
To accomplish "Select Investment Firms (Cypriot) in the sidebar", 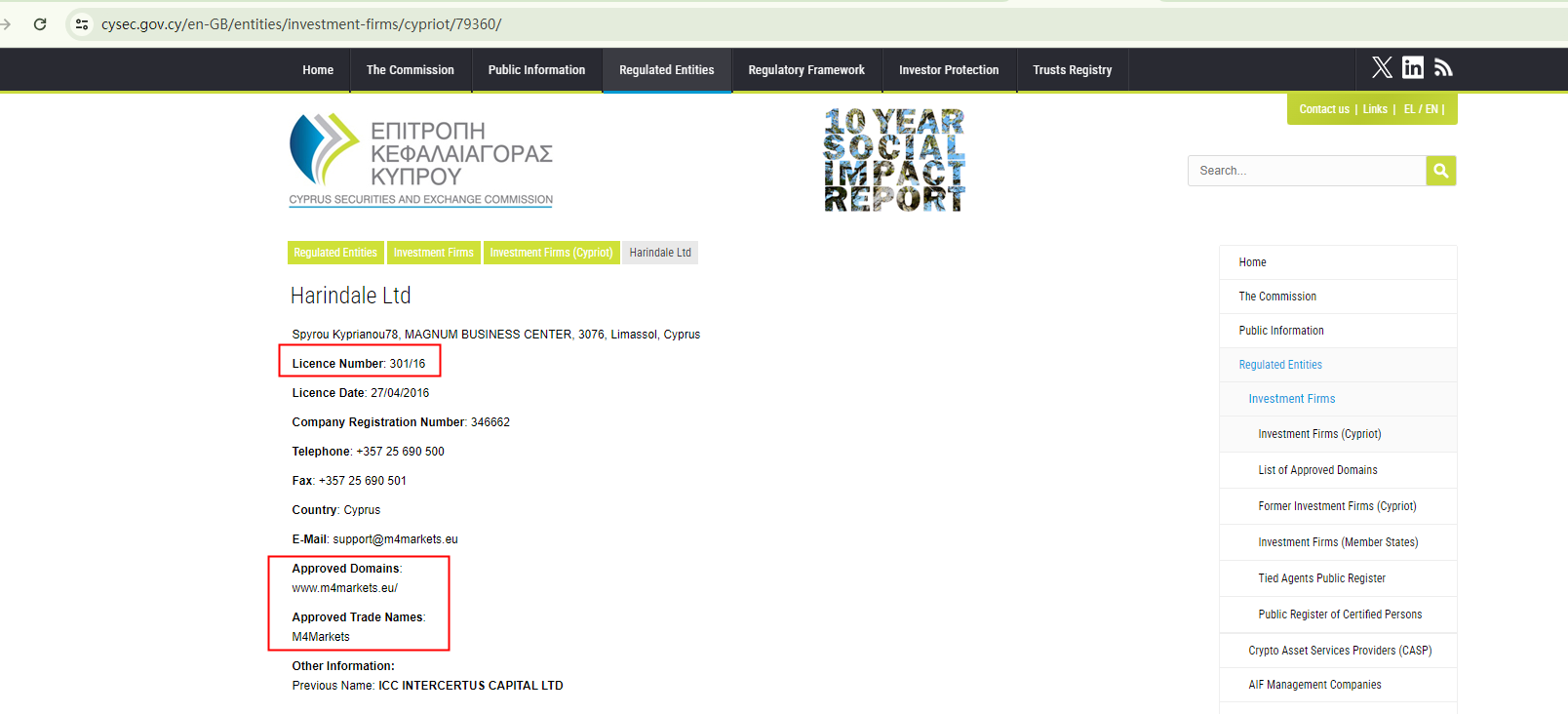I will tap(1338, 434).
